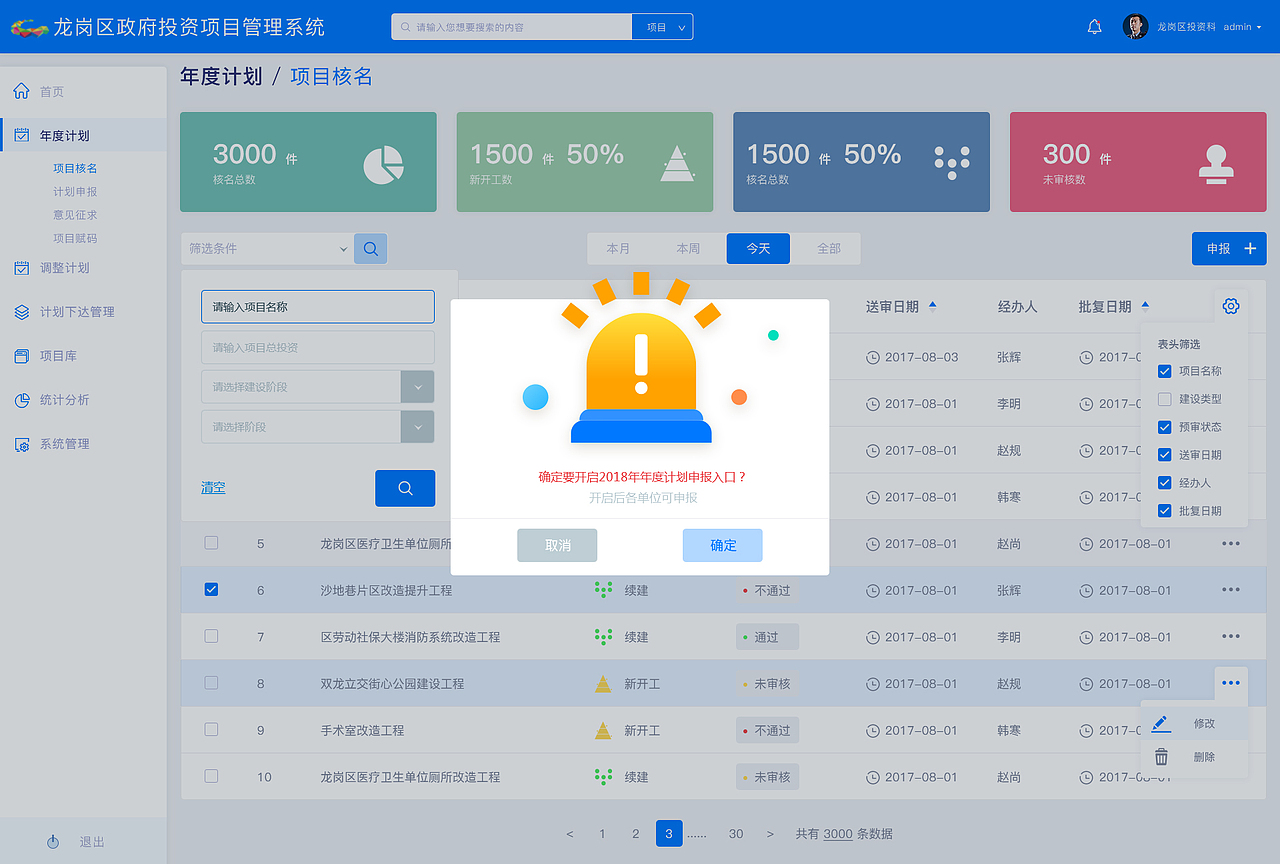The image size is (1280, 864).
Task: Click the 清空 link to clear filters
Action: point(213,487)
